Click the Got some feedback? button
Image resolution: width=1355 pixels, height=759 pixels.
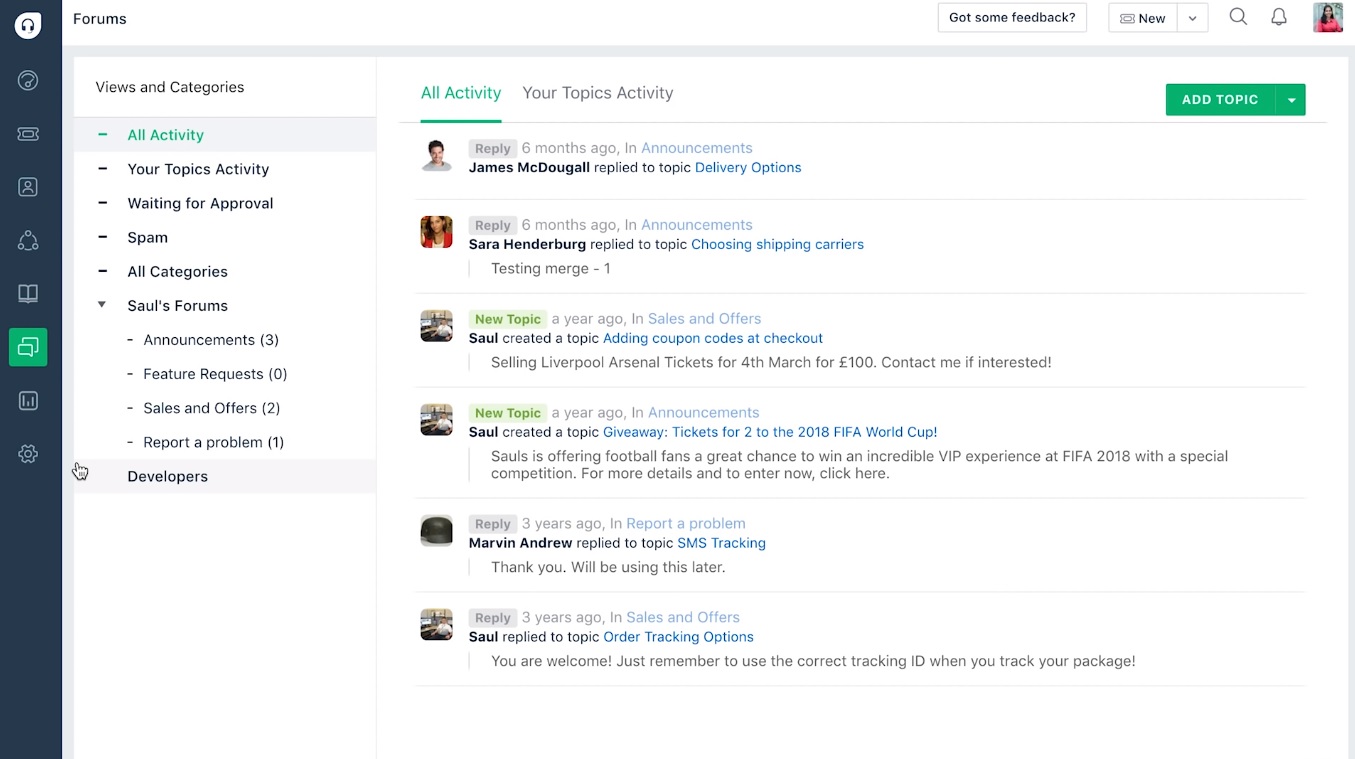[x=1011, y=17]
